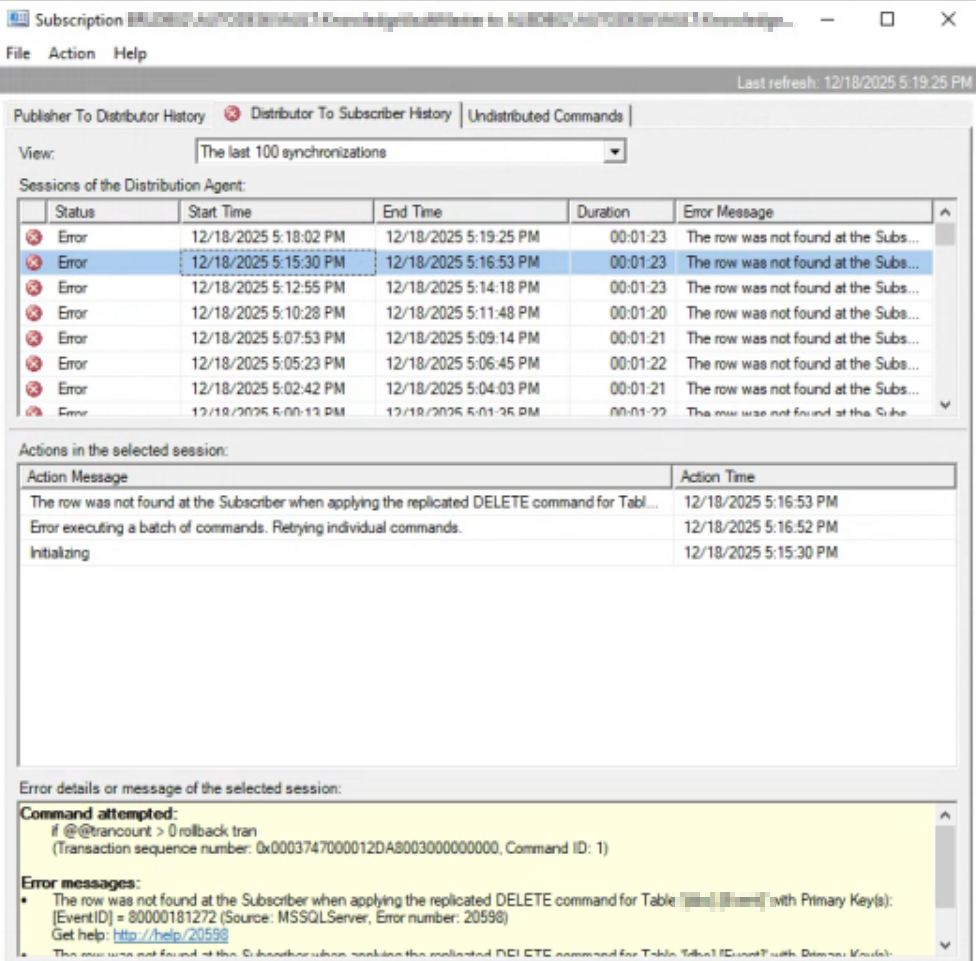
Task: Click error icon of 5:10:28 PM session
Action: point(34,313)
